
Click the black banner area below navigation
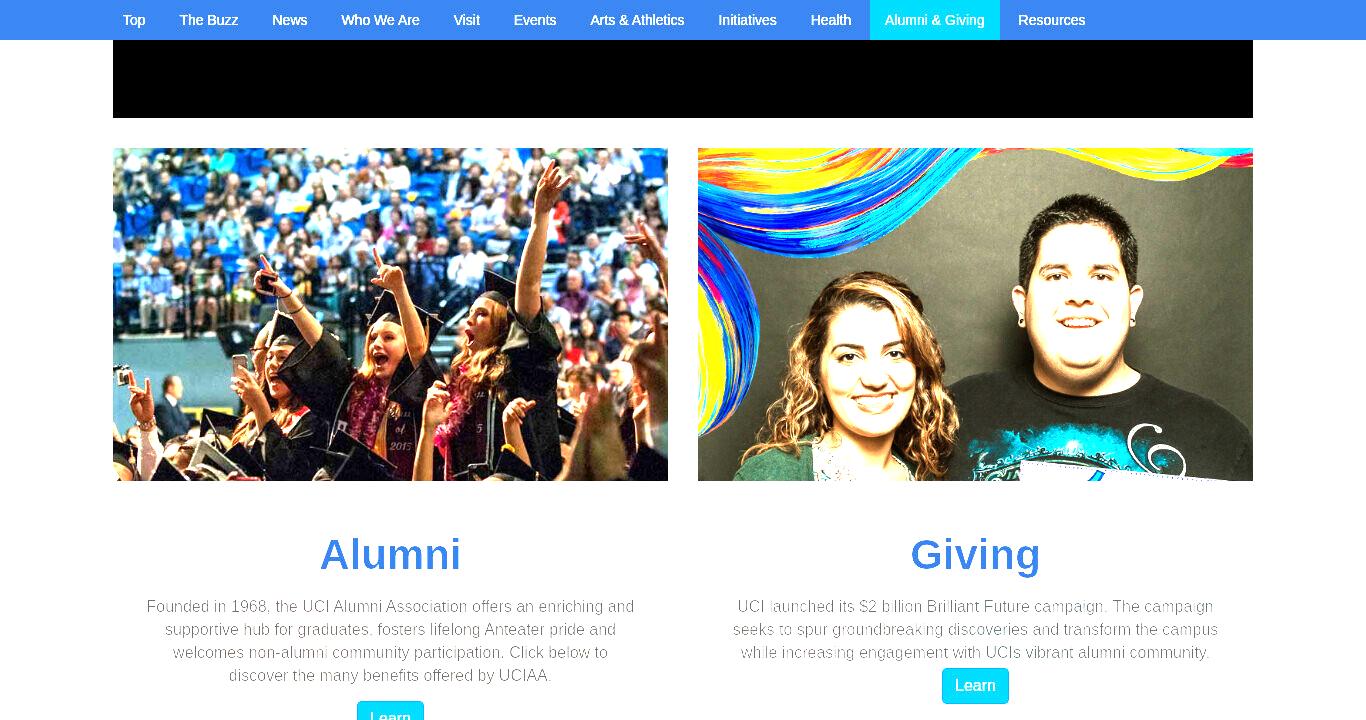[x=683, y=79]
